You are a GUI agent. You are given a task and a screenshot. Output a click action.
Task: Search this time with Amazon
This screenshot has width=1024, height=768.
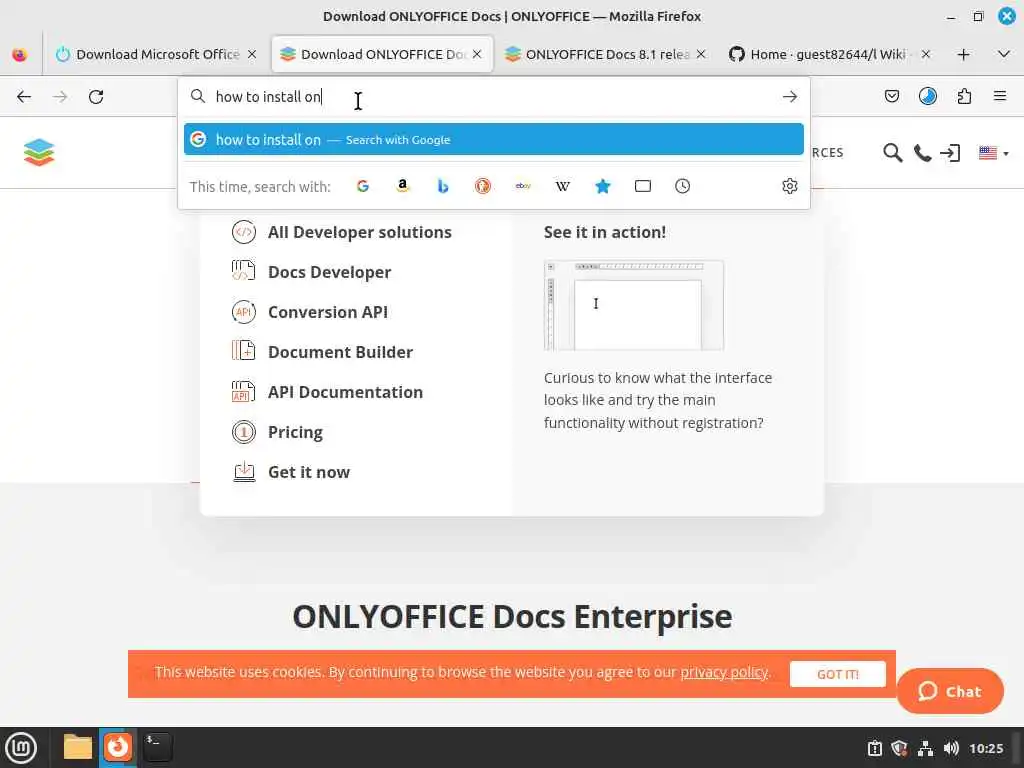403,186
